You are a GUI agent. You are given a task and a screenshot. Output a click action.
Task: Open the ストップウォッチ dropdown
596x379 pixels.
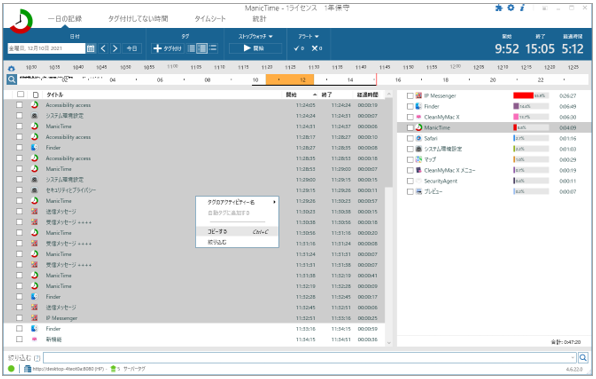(255, 36)
